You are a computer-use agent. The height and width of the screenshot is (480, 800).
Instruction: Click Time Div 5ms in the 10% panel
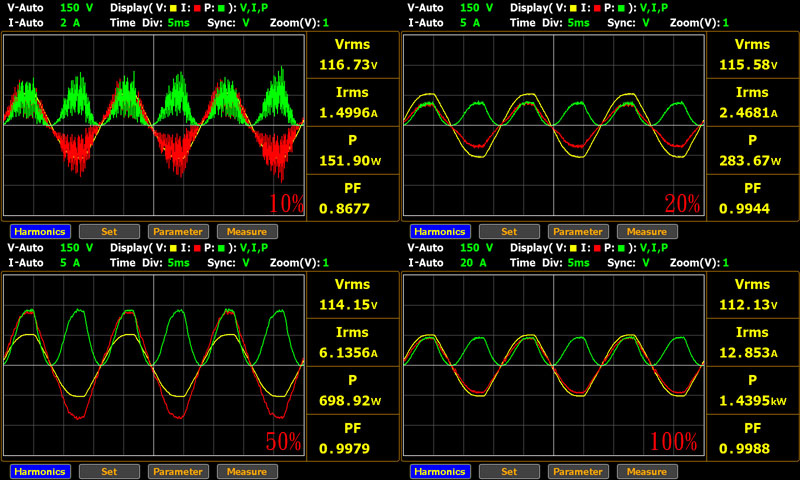[x=179, y=23]
